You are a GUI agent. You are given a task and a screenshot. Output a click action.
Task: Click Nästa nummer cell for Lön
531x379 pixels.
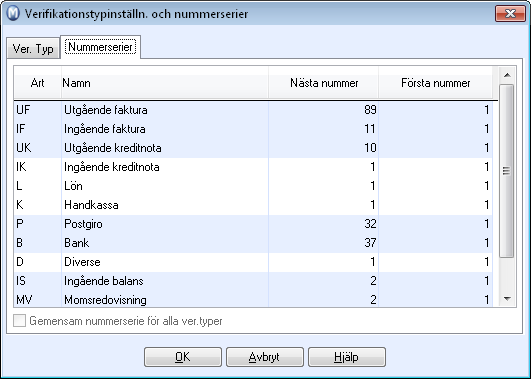(x=323, y=186)
